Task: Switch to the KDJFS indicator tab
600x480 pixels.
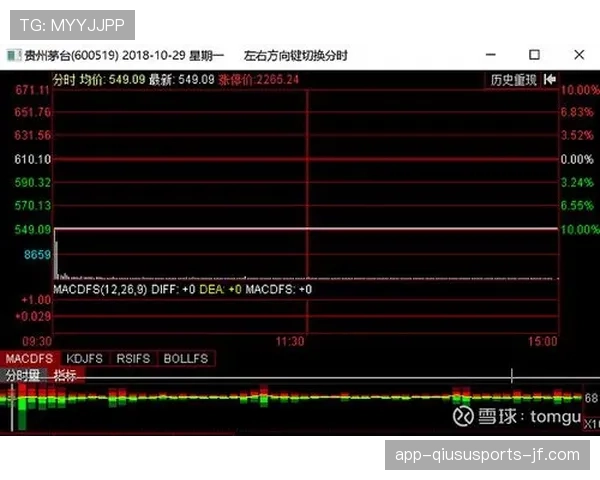Action: 85,359
